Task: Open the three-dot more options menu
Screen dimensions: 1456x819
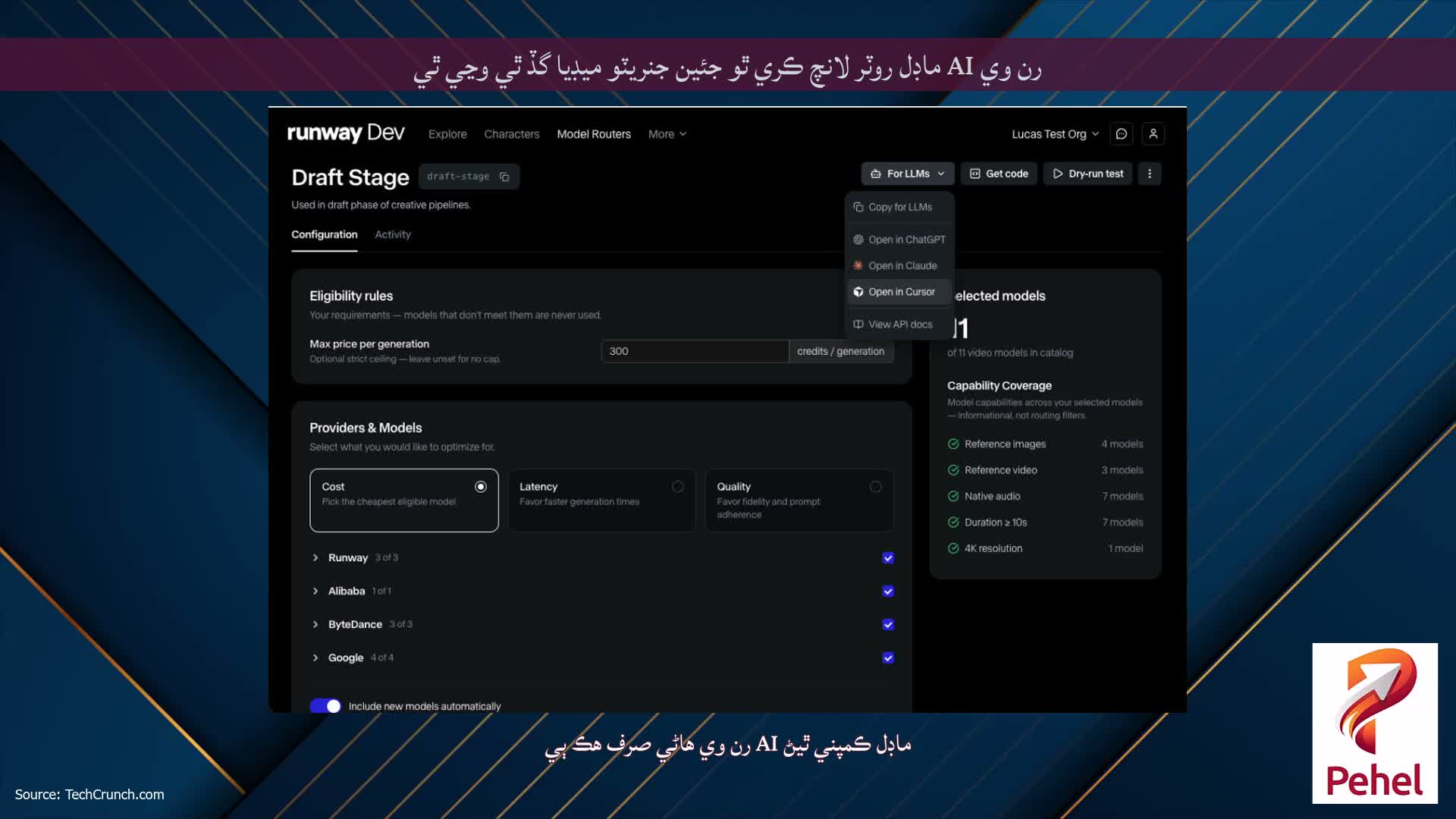Action: pos(1150,174)
